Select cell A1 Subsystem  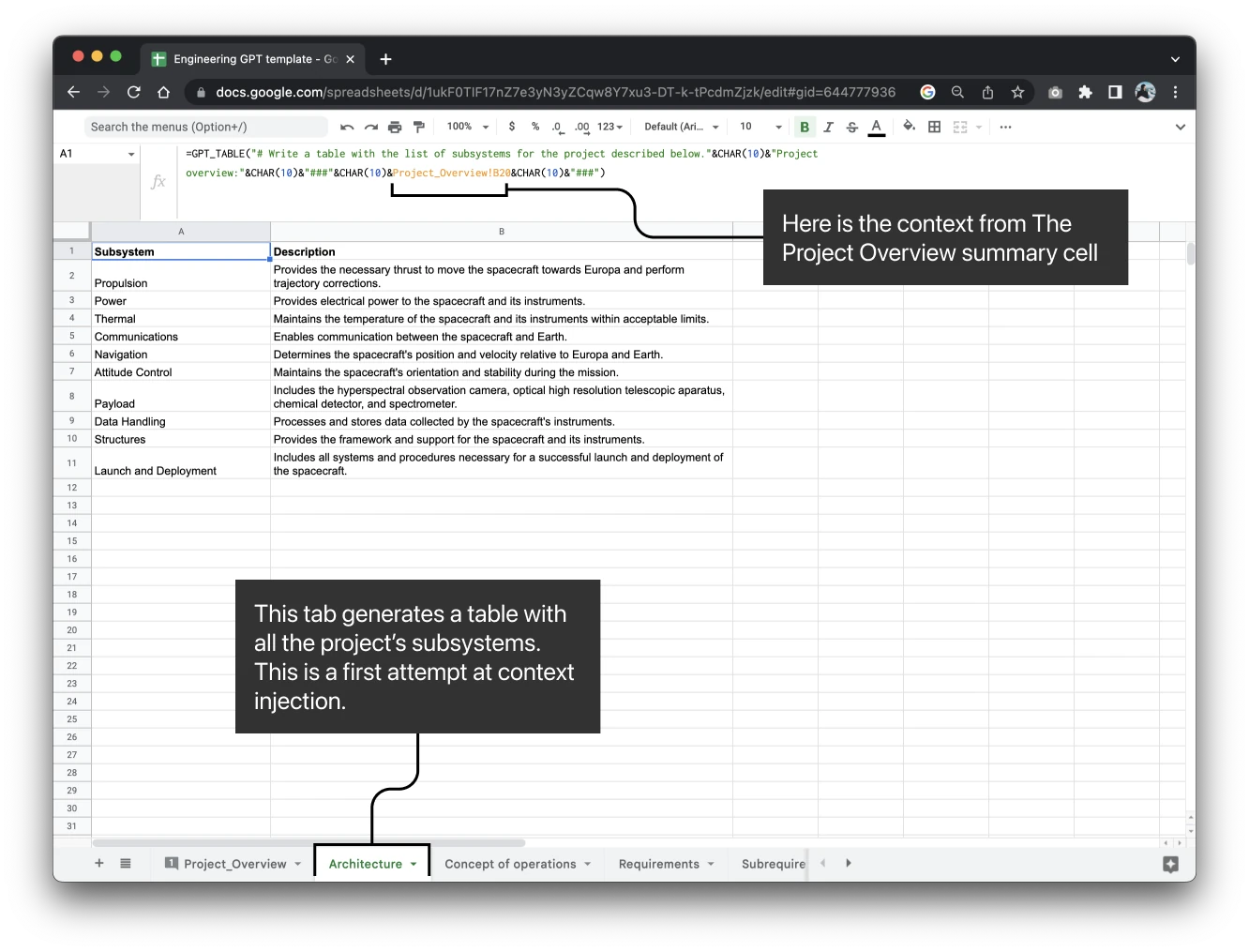(x=181, y=251)
